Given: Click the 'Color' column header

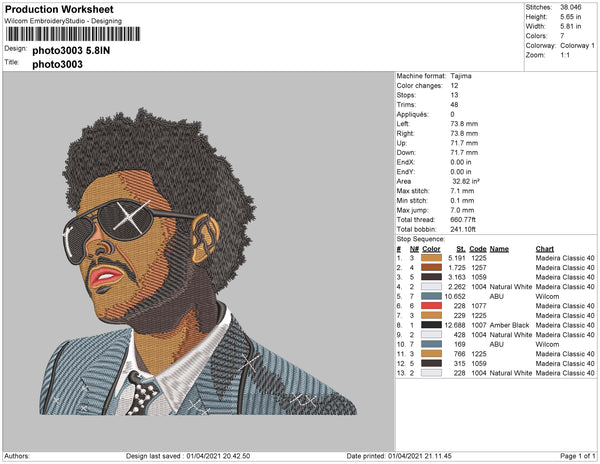Looking at the screenshot, I should tap(431, 249).
